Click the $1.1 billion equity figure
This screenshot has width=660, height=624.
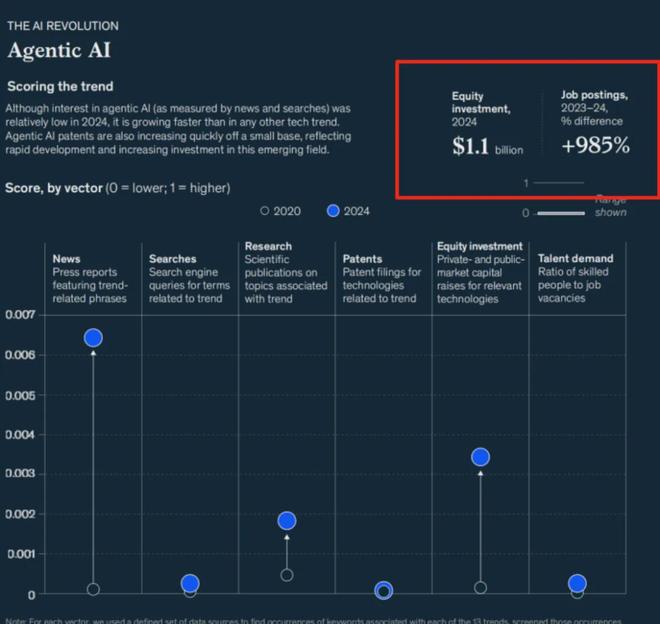487,147
